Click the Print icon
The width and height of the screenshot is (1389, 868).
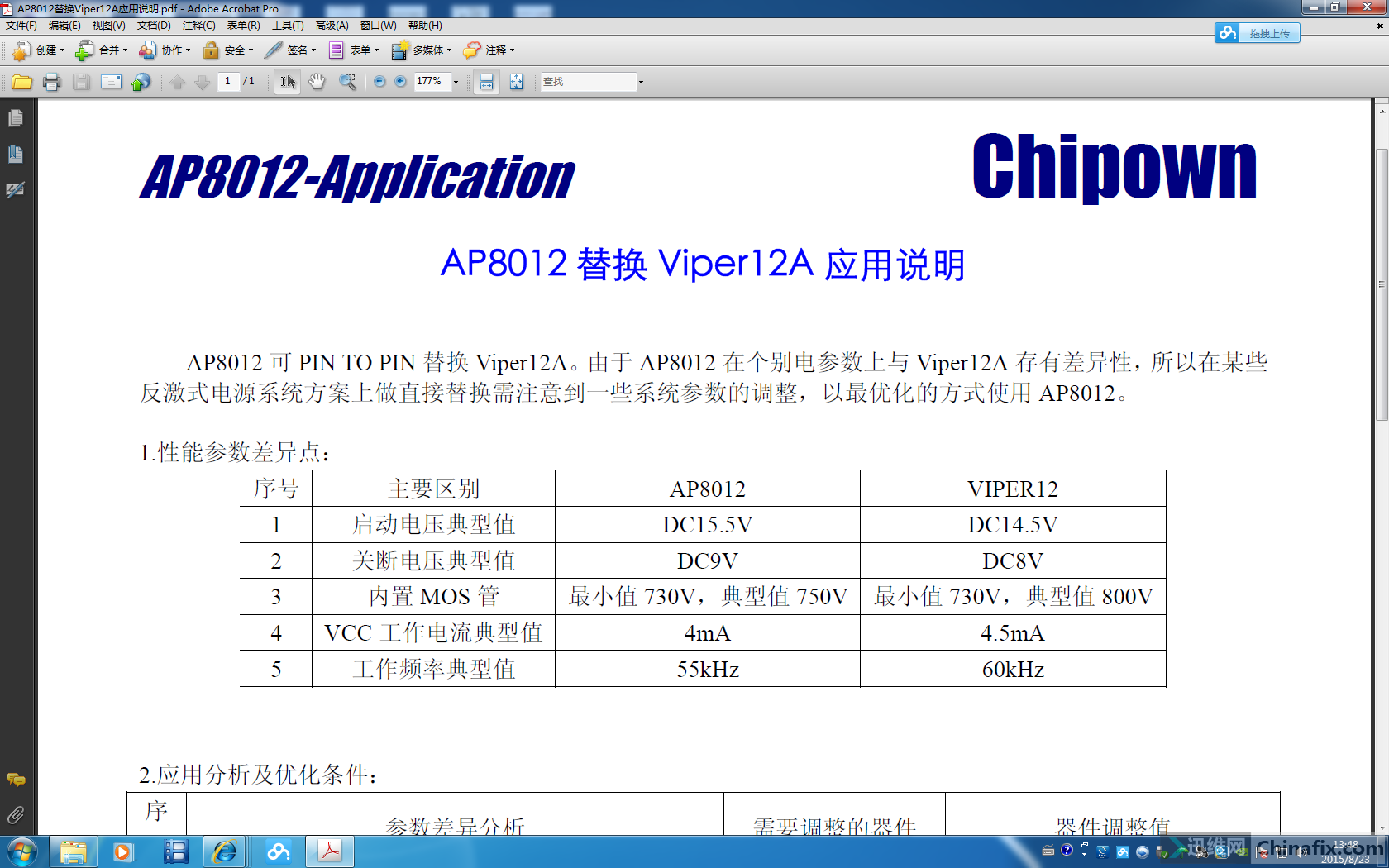[x=52, y=82]
